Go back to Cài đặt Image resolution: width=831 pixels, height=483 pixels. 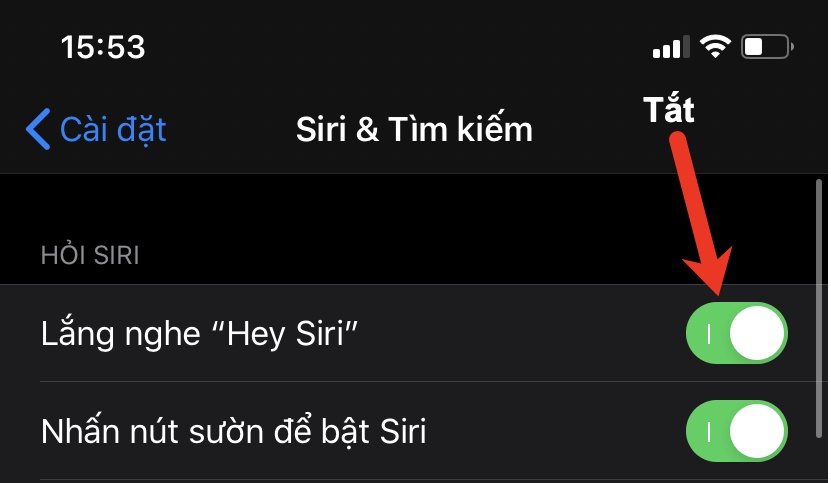(x=112, y=130)
